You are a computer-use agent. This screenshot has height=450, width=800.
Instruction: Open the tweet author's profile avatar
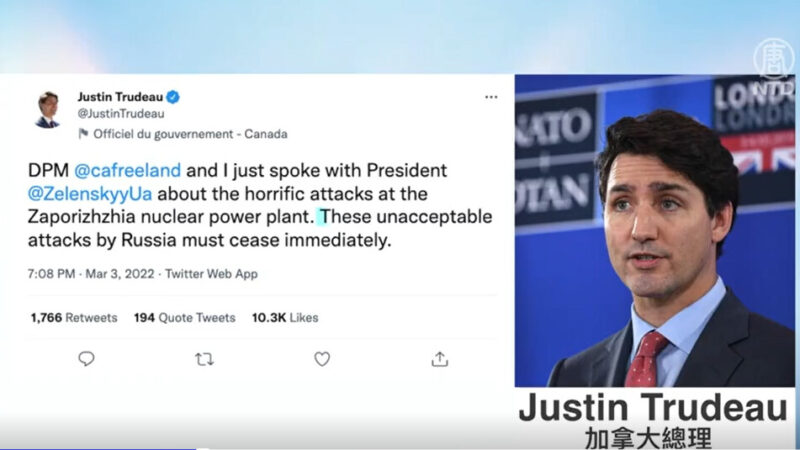[48, 109]
